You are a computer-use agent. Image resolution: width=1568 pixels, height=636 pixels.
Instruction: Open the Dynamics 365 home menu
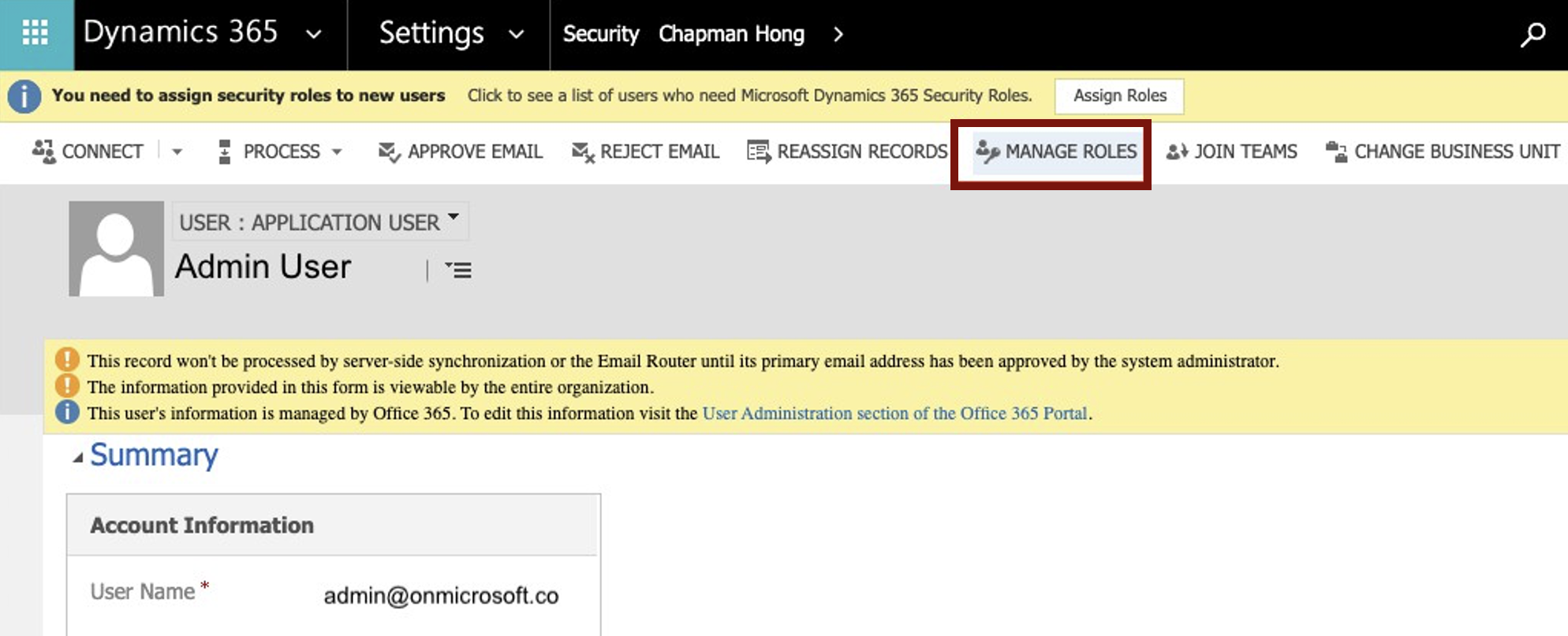click(x=181, y=32)
